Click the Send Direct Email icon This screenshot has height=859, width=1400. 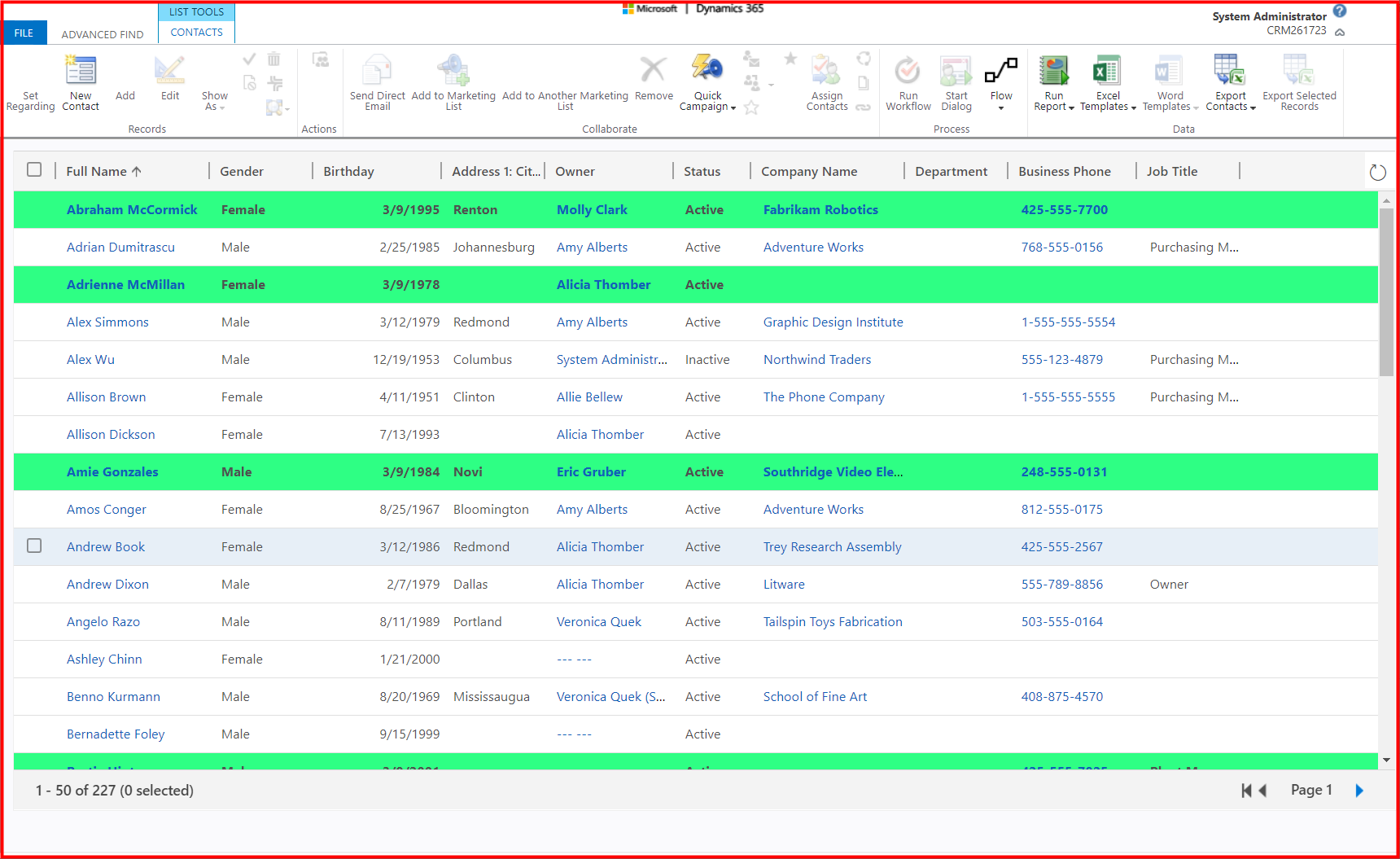click(x=377, y=70)
